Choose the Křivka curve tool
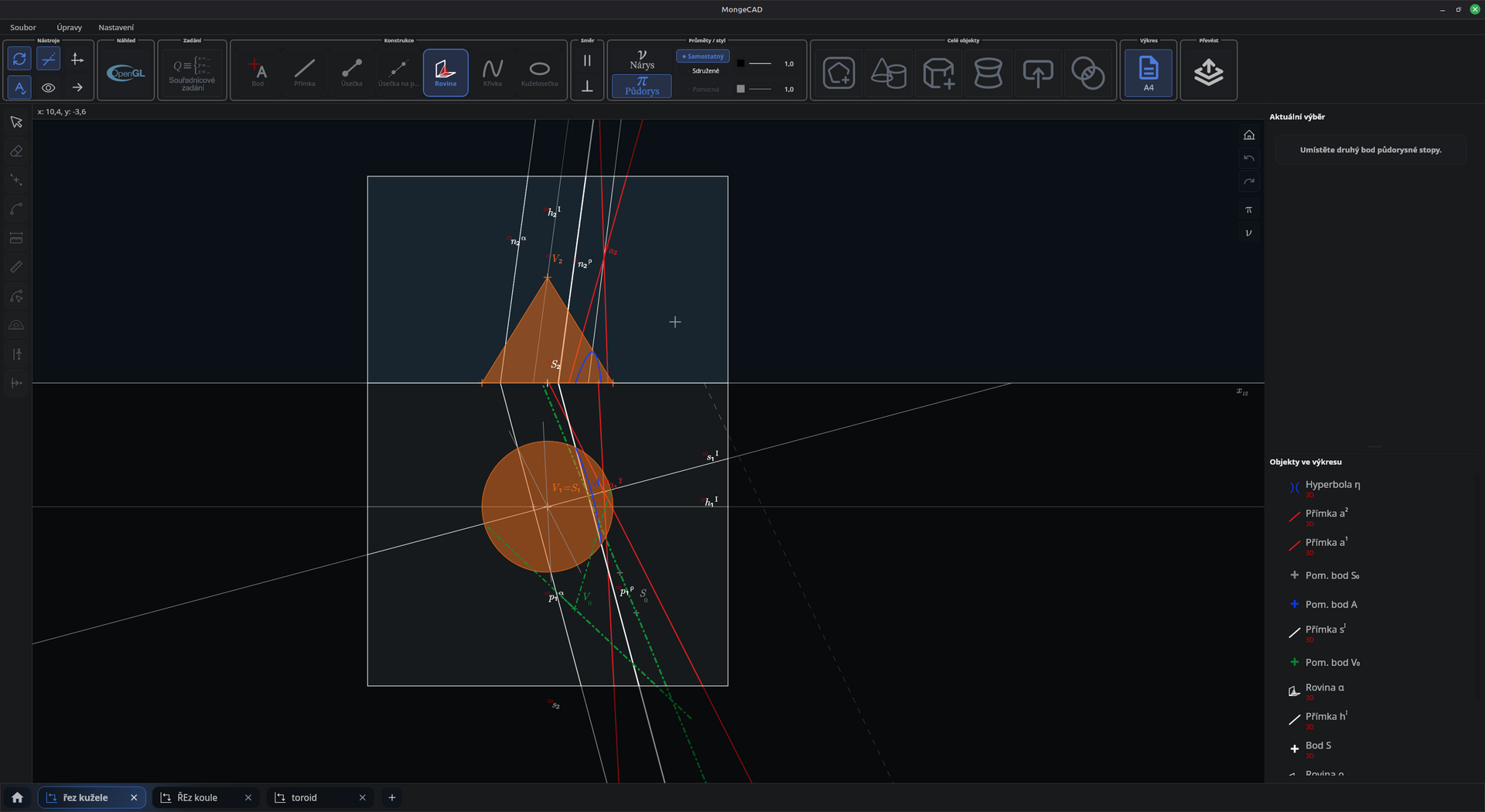The image size is (1485, 812). (493, 73)
